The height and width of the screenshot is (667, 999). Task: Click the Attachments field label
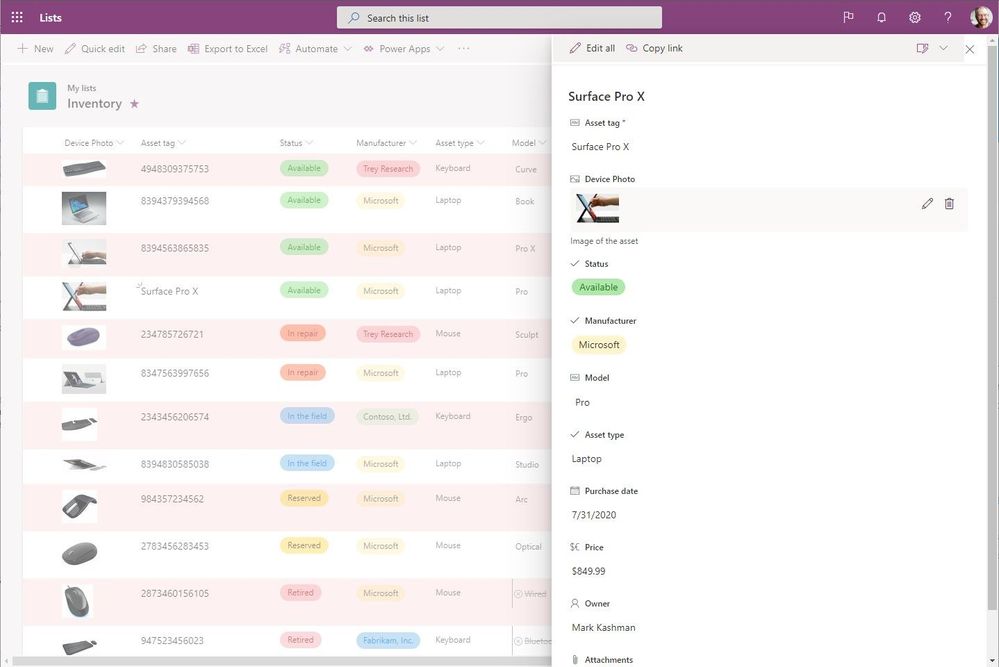tap(608, 659)
